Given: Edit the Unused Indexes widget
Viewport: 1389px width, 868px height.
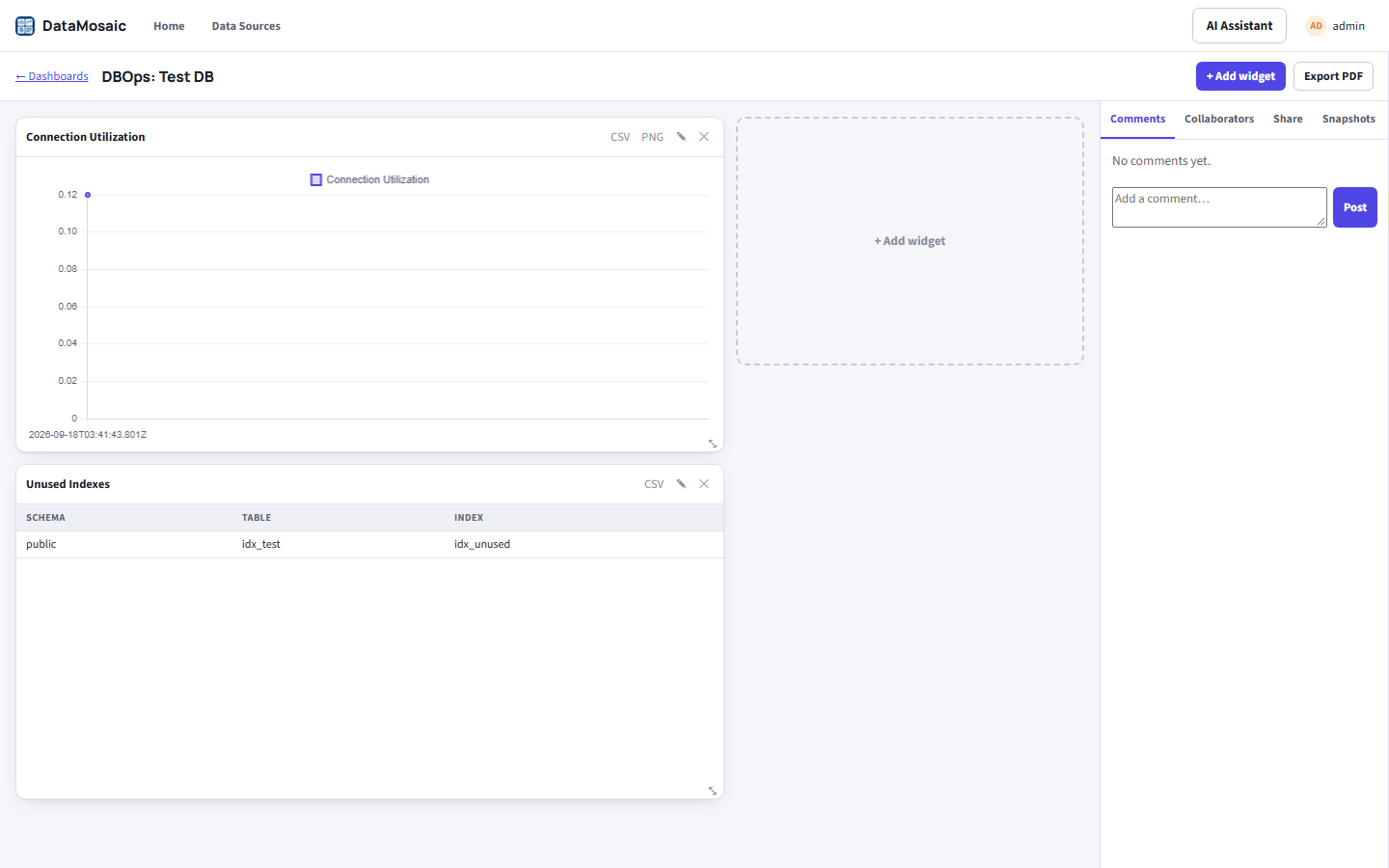Looking at the screenshot, I should [x=681, y=484].
